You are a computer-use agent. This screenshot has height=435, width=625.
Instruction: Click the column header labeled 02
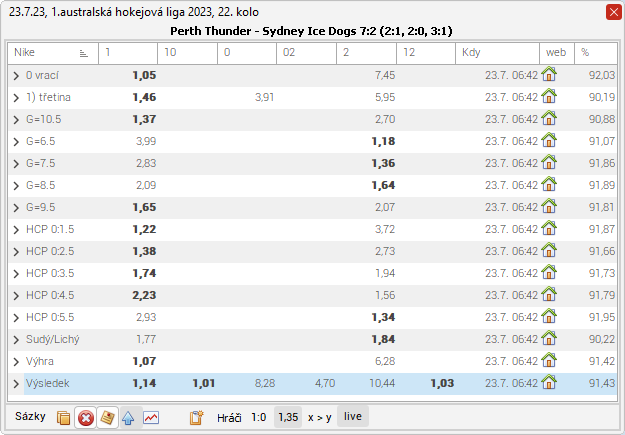click(x=306, y=53)
